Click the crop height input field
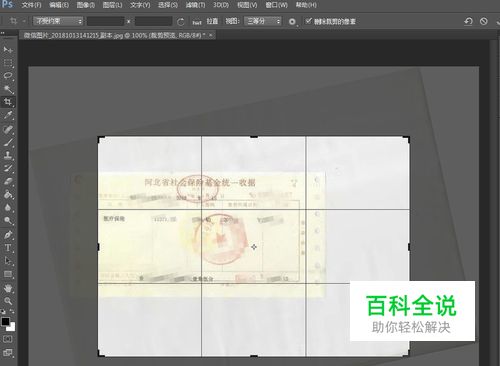Viewport: 500px width, 366px height. 153,22
